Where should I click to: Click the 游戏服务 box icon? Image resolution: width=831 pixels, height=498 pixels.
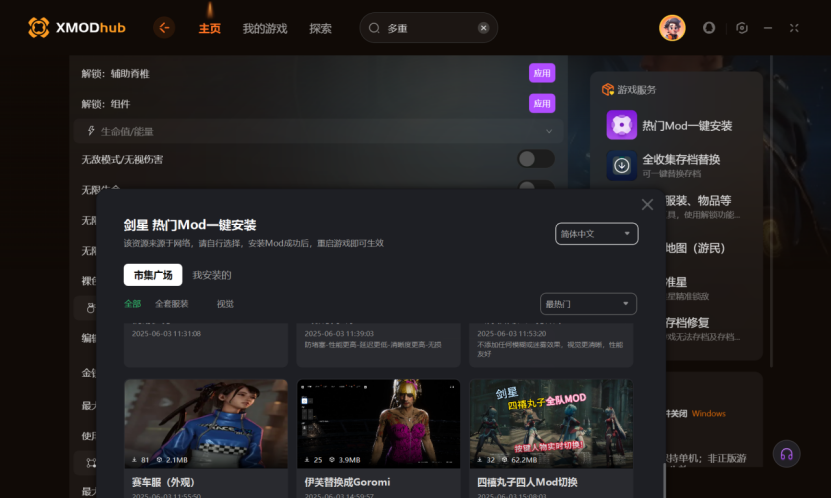click(607, 90)
